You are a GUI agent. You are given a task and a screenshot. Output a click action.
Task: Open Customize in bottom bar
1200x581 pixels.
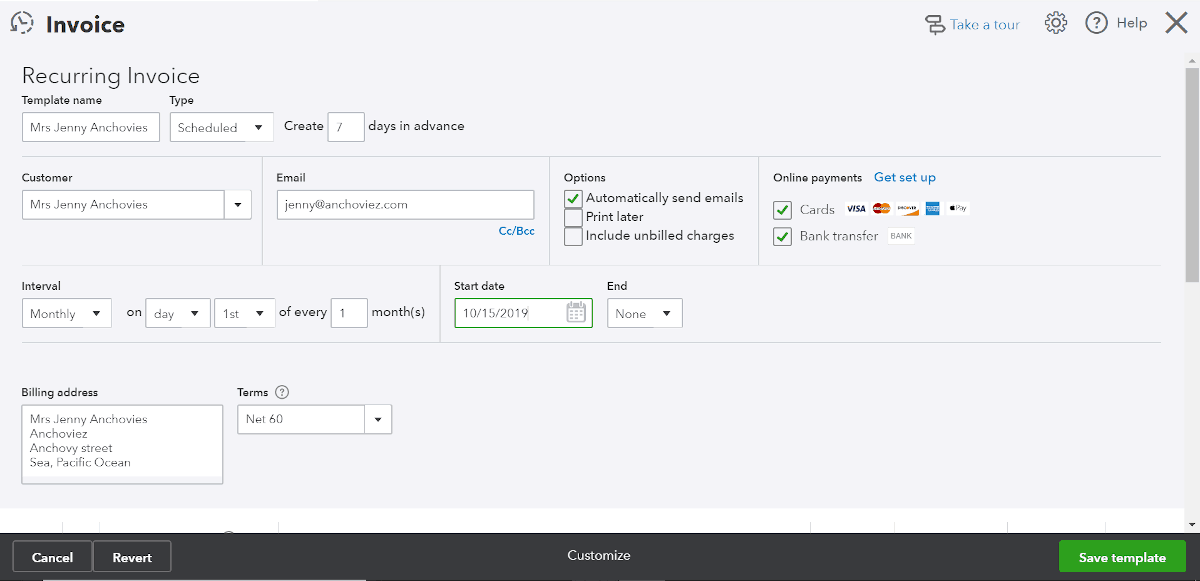pos(599,555)
